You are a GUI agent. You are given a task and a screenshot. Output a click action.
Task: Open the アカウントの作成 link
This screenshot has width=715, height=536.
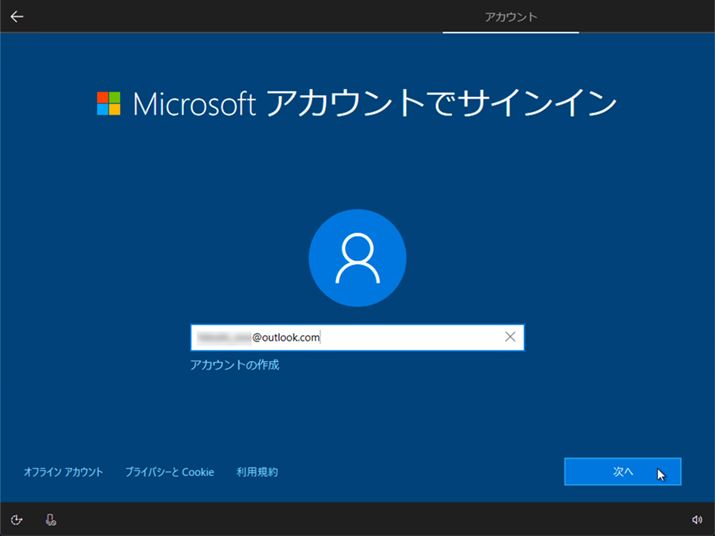234,365
